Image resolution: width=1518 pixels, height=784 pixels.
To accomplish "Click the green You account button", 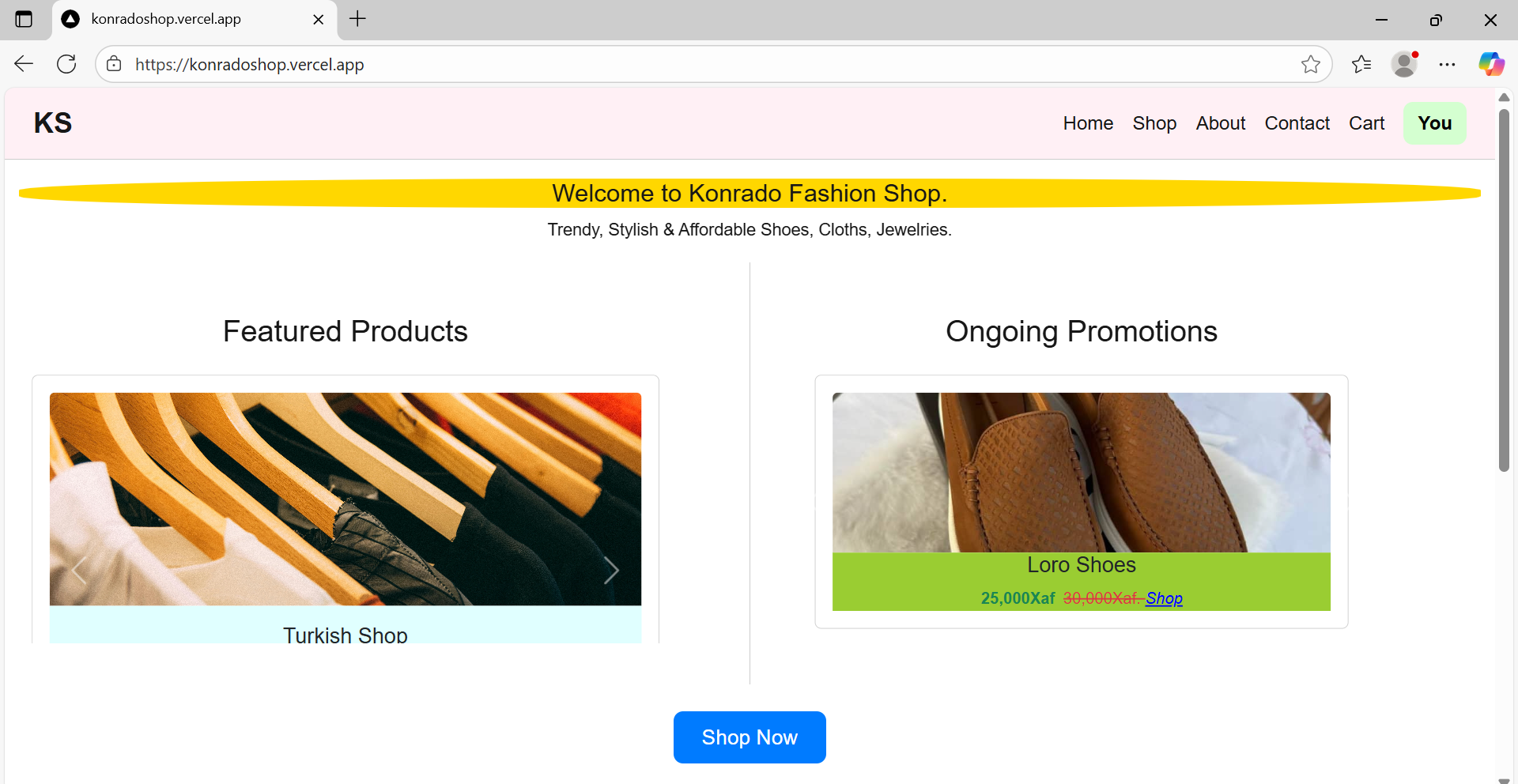I will pos(1434,123).
